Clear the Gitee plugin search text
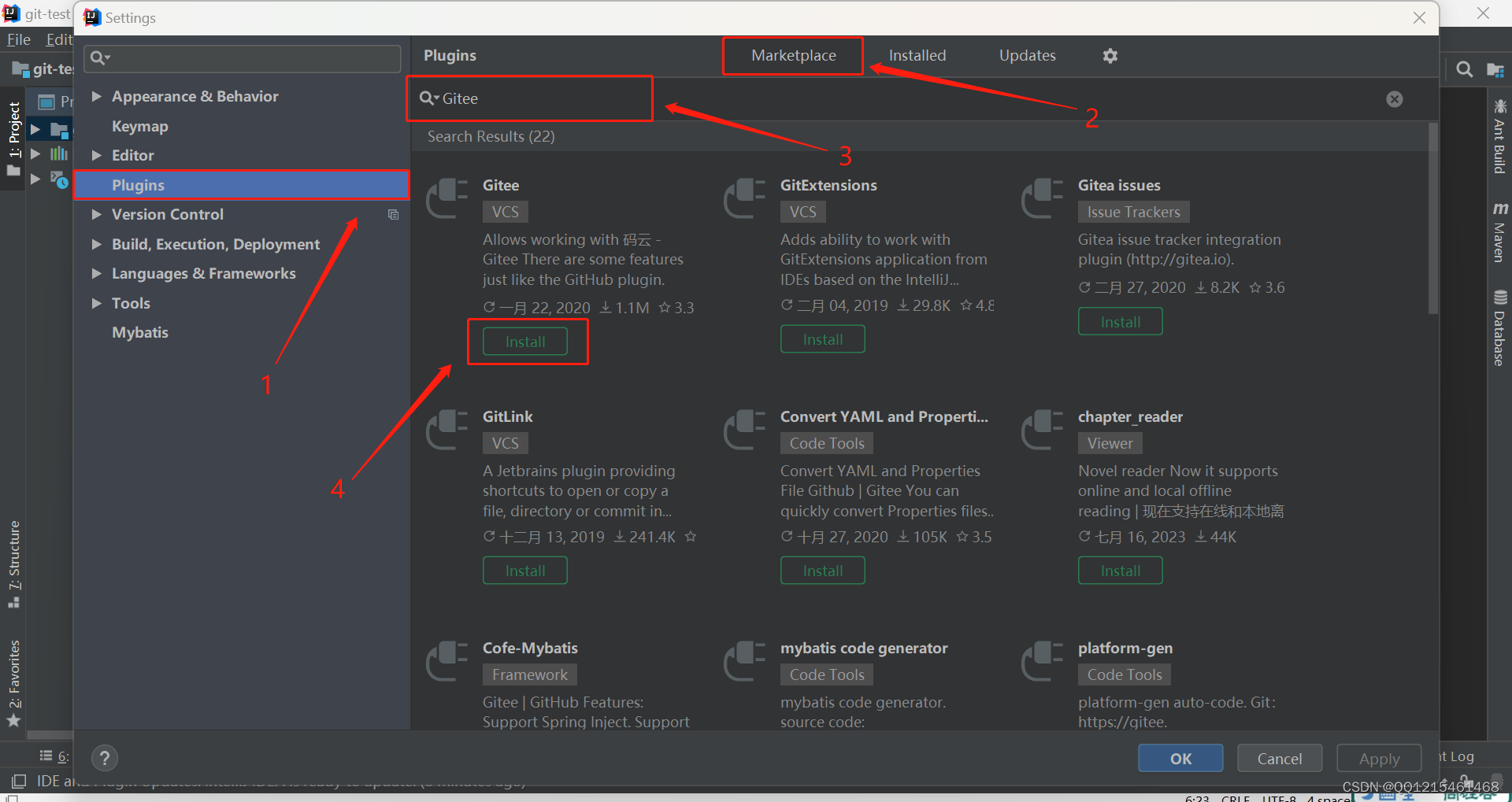This screenshot has width=1512, height=802. tap(1394, 99)
